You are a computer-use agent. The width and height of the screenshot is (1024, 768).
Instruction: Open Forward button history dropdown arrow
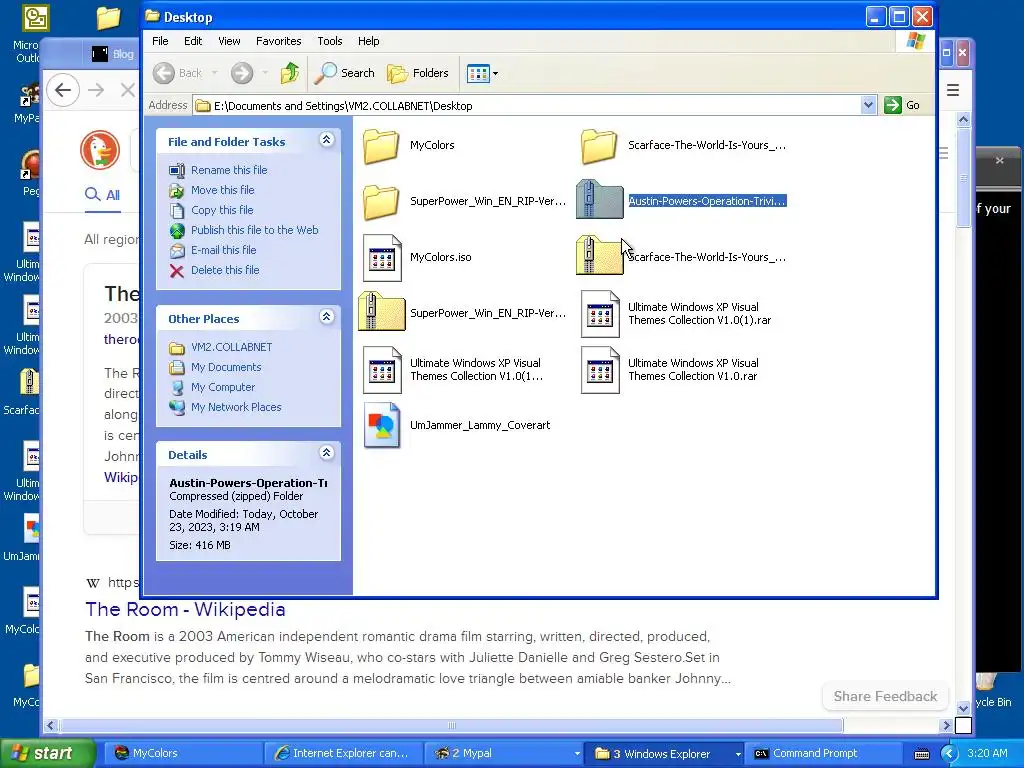[264, 73]
